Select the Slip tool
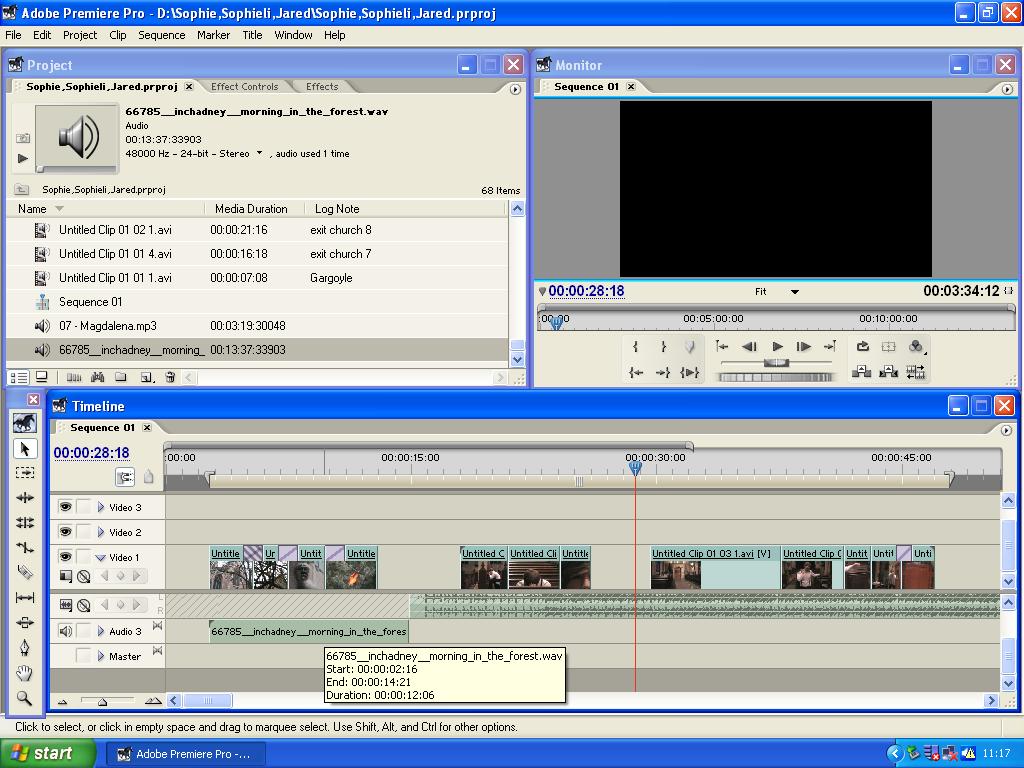This screenshot has height=768, width=1024. point(25,597)
